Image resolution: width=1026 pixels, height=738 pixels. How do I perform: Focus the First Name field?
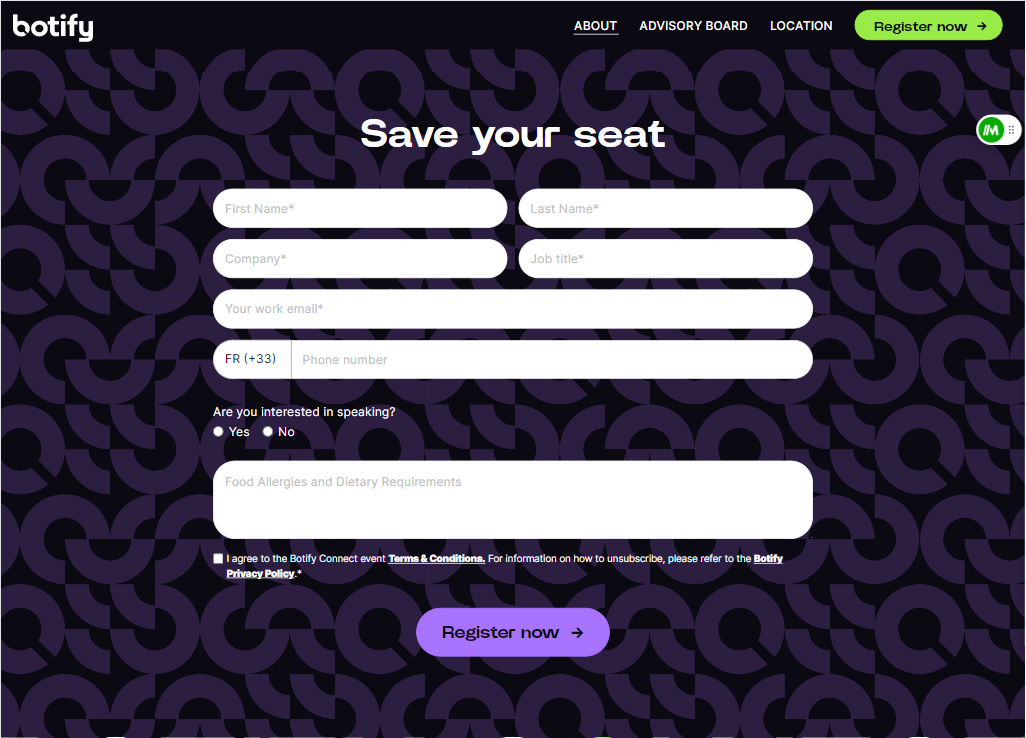point(360,209)
